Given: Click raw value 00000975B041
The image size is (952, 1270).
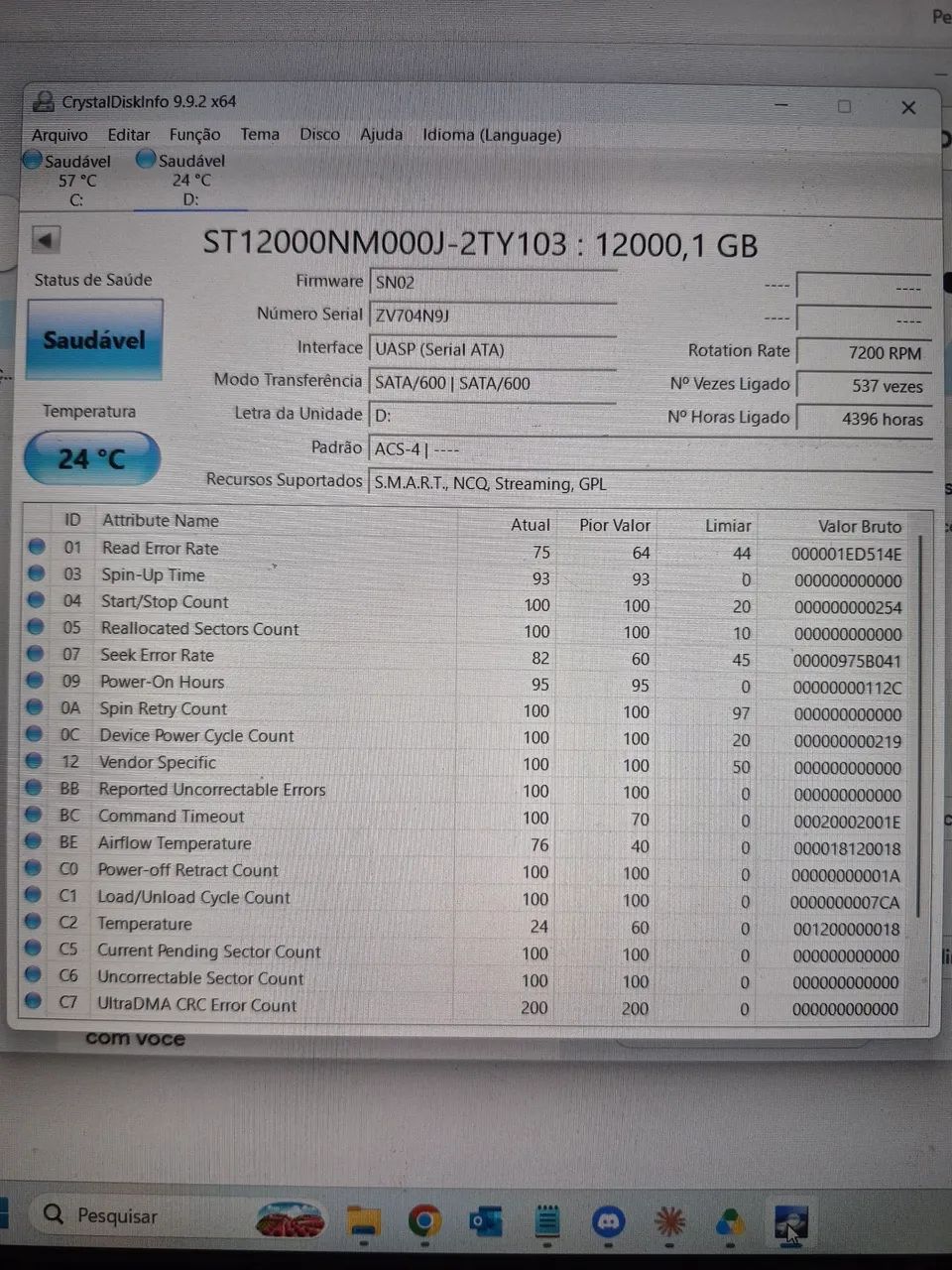Looking at the screenshot, I should coord(848,661).
